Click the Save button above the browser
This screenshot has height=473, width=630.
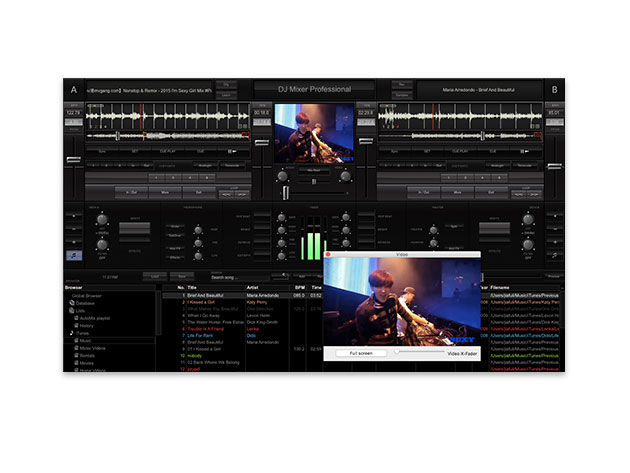pyautogui.click(x=182, y=276)
